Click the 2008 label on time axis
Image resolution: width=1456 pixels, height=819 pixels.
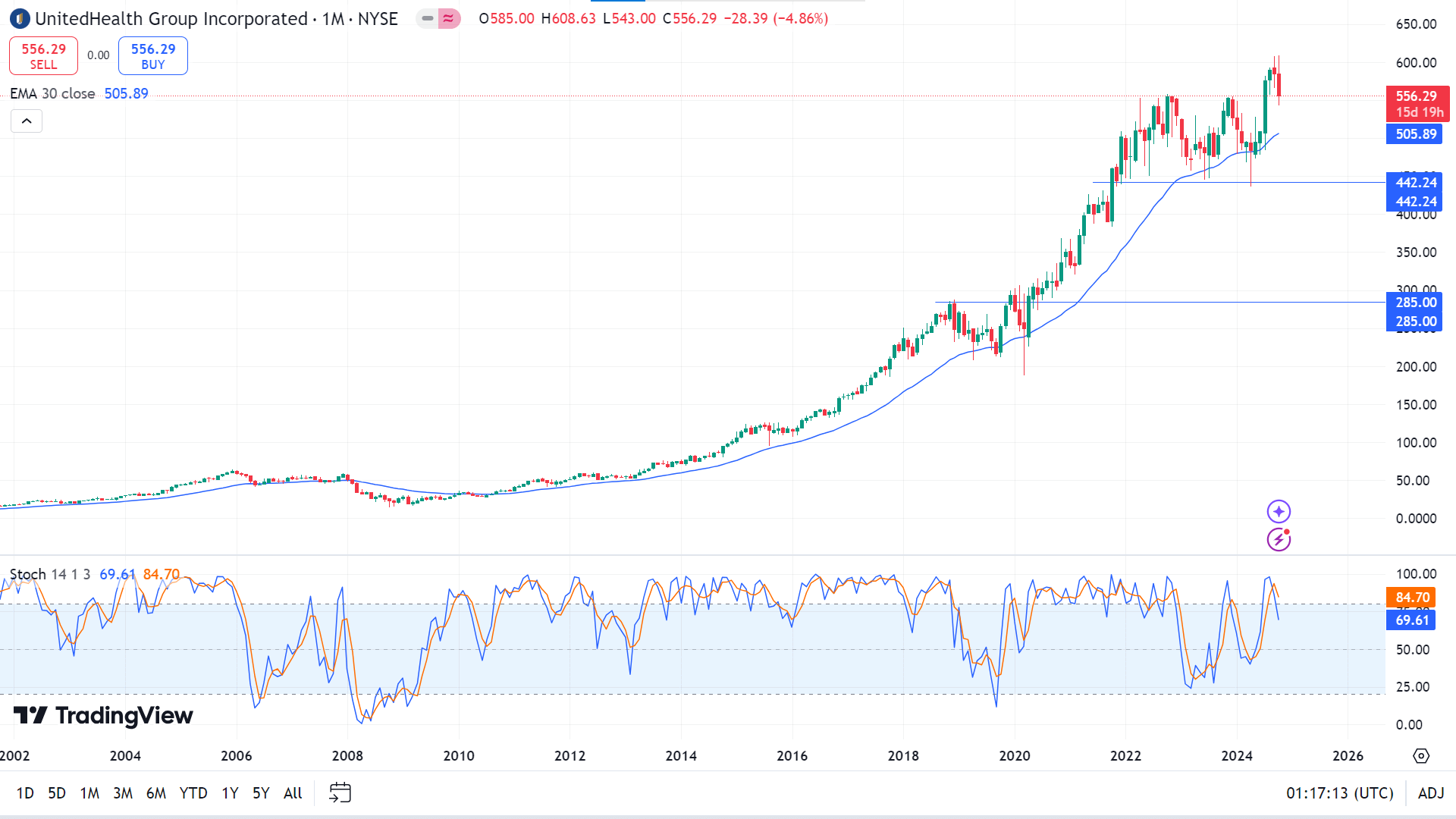click(x=347, y=756)
